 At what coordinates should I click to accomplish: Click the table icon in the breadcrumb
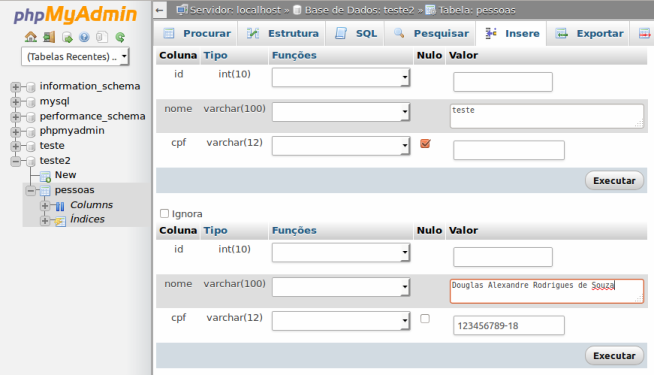point(430,10)
